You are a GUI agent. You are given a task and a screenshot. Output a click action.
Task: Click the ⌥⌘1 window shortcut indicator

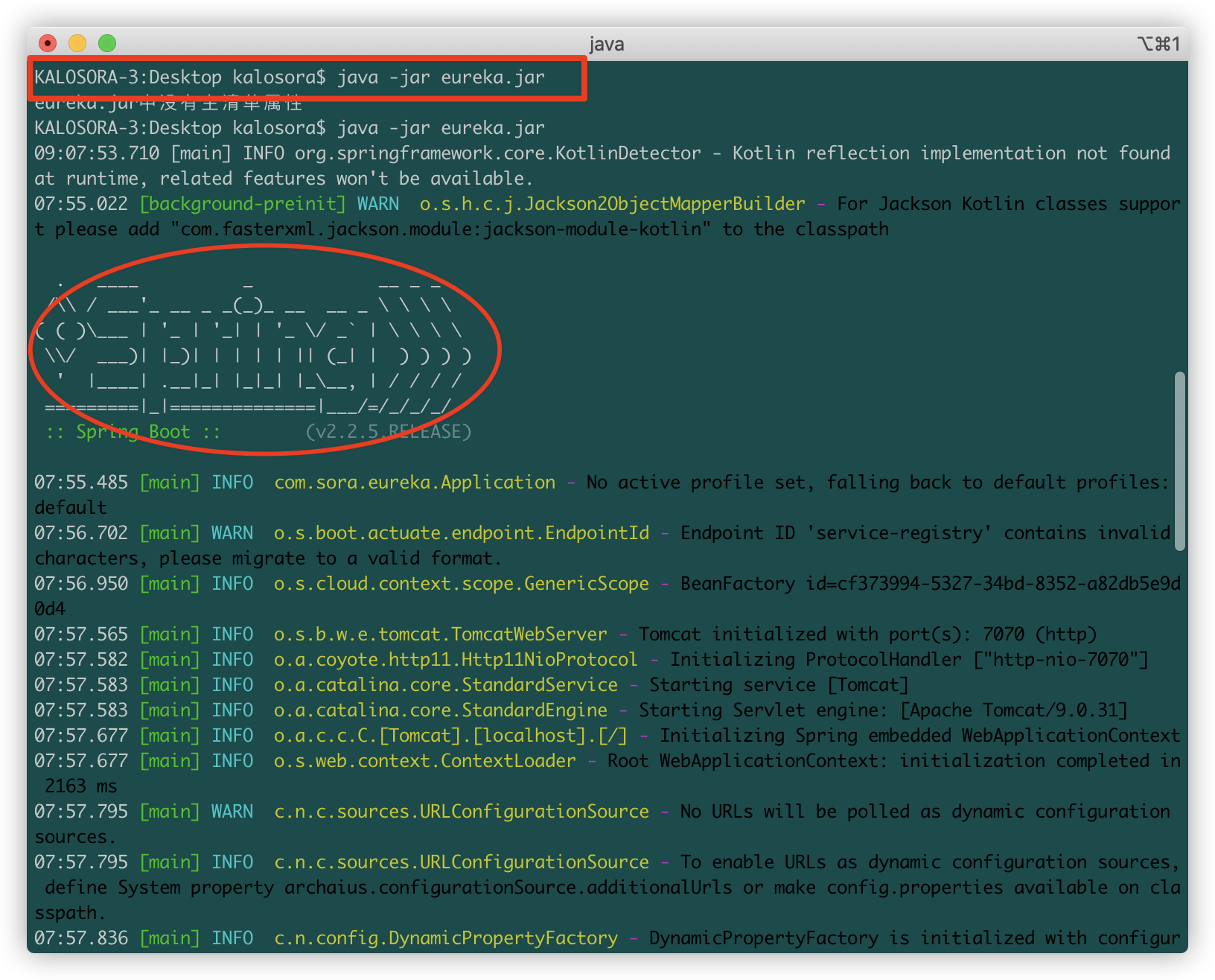coord(1158,44)
